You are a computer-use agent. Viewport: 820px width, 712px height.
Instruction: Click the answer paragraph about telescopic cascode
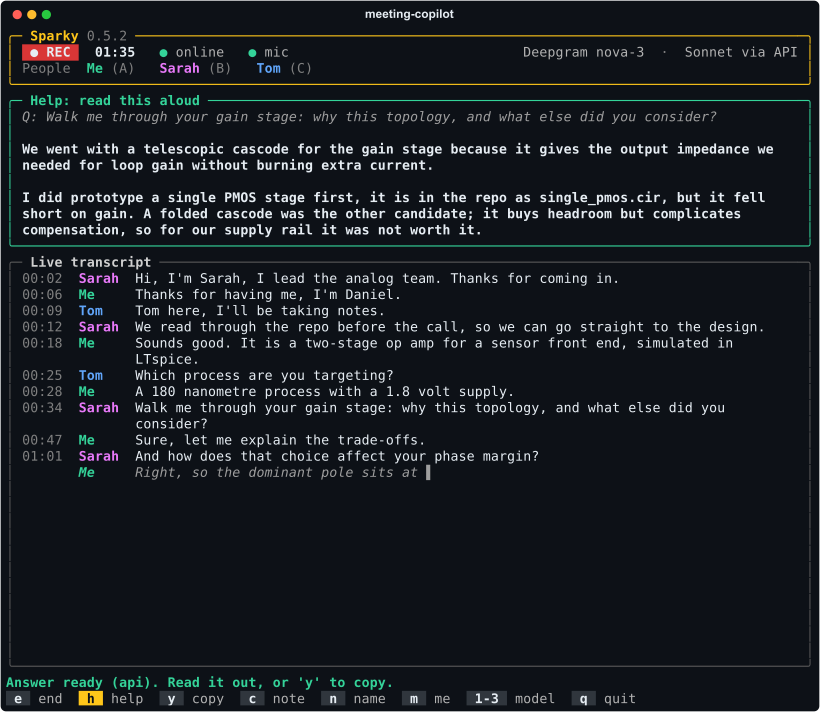(397, 157)
